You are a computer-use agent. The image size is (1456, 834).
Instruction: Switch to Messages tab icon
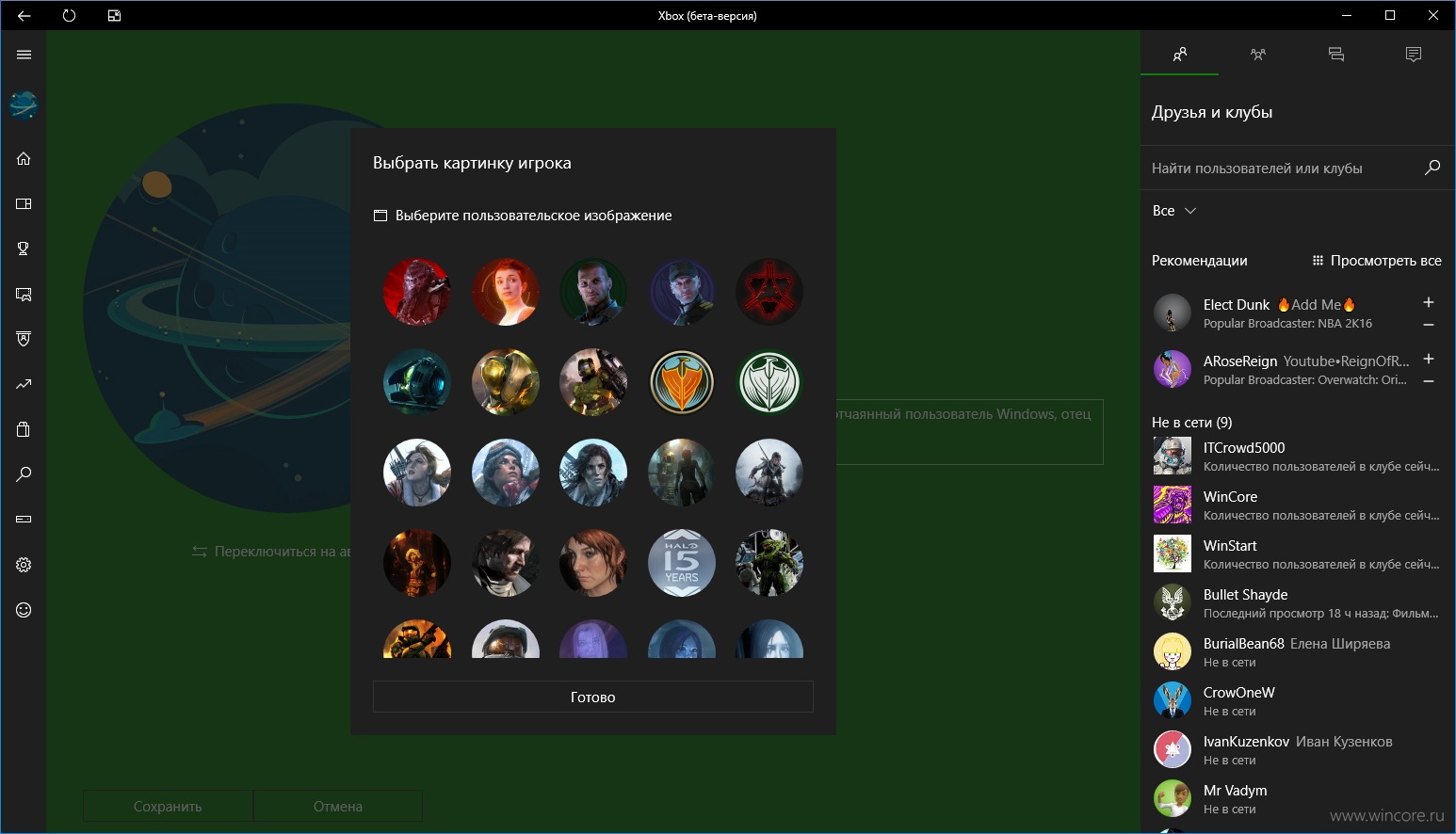click(x=1335, y=55)
